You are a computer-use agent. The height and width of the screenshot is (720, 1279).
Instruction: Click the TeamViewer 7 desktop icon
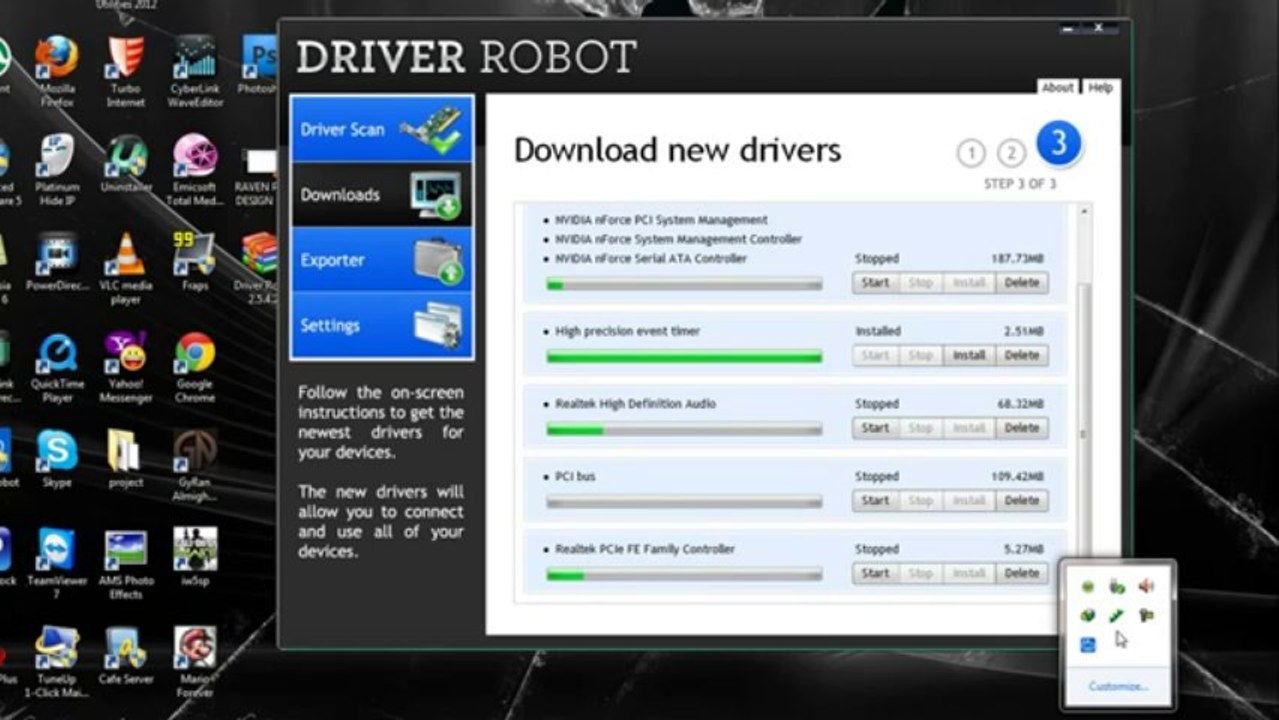pyautogui.click(x=57, y=562)
